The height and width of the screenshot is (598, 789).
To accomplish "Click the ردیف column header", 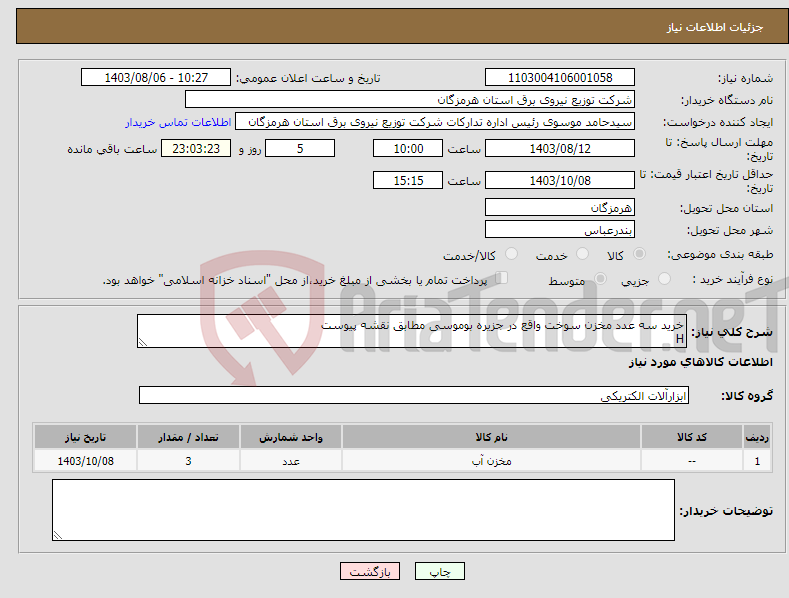I will 757,437.
